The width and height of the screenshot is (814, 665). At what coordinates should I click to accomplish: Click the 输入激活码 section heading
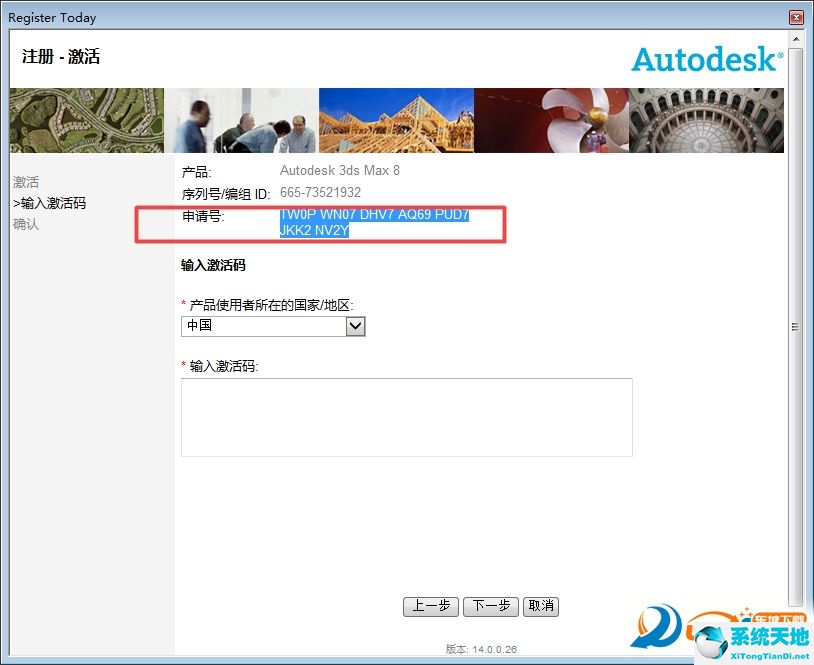click(x=213, y=266)
